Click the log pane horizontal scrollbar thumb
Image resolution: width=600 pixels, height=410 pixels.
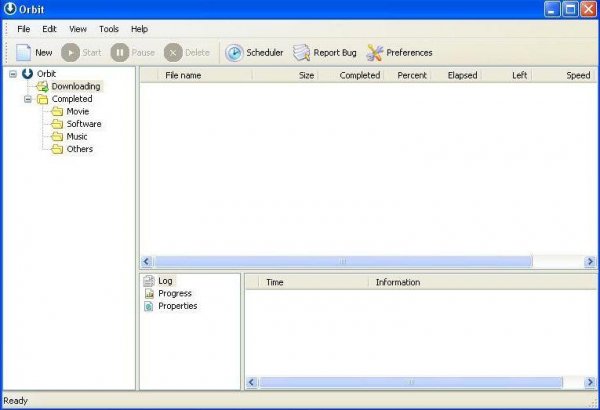click(411, 382)
